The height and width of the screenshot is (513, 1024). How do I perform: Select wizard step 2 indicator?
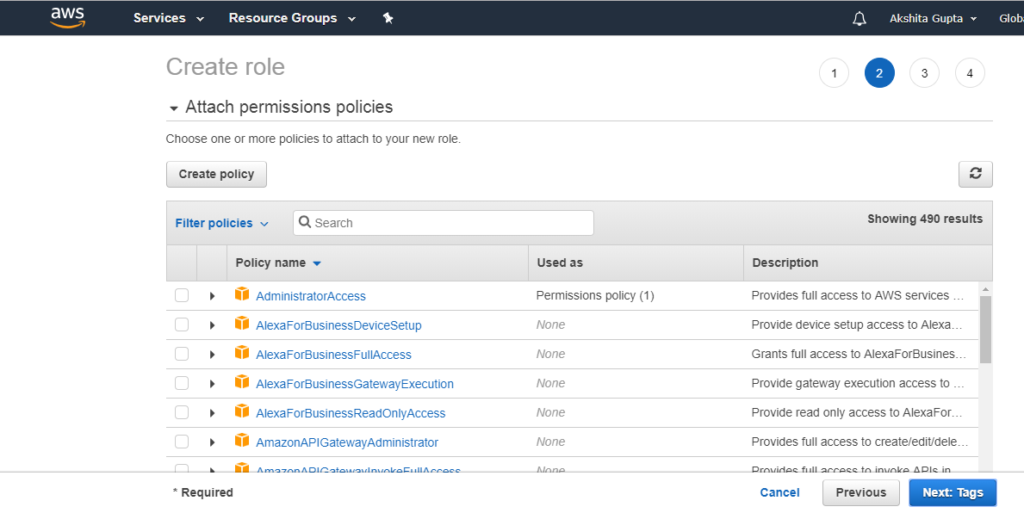tap(879, 73)
